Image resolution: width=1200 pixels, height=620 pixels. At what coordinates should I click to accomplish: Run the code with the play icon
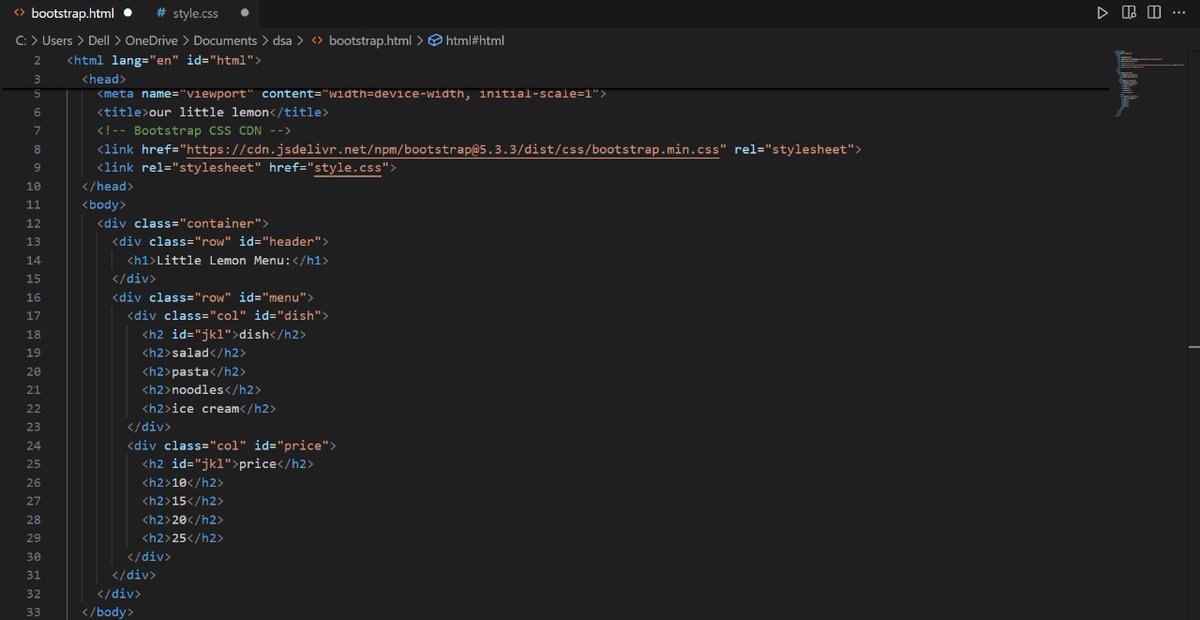(x=1102, y=14)
